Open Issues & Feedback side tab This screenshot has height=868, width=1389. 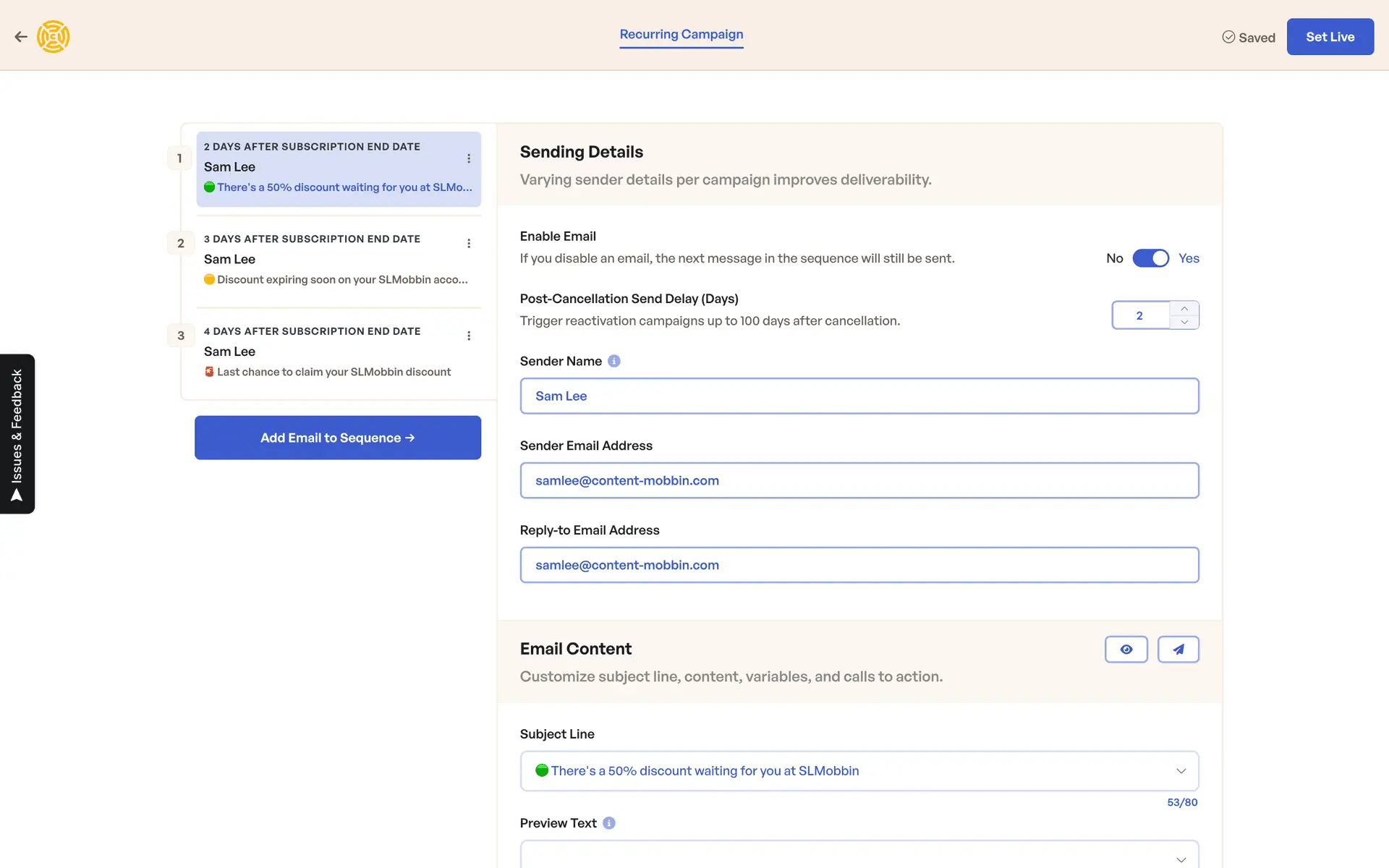point(17,434)
